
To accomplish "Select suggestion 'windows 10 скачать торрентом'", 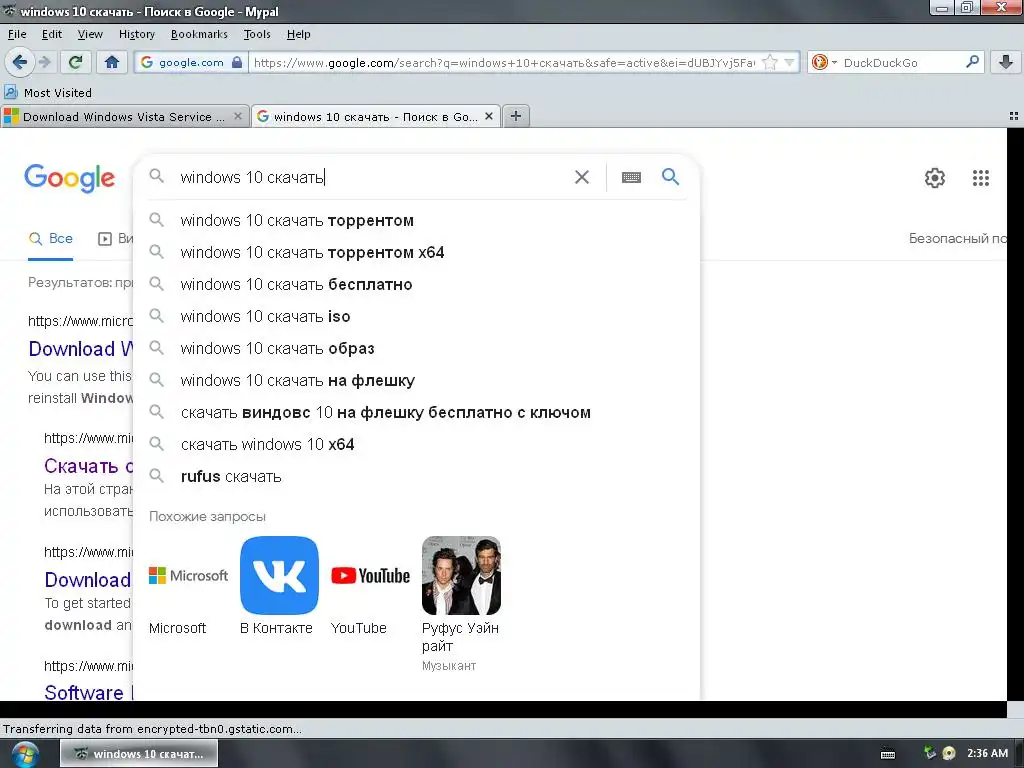I will (x=417, y=221).
